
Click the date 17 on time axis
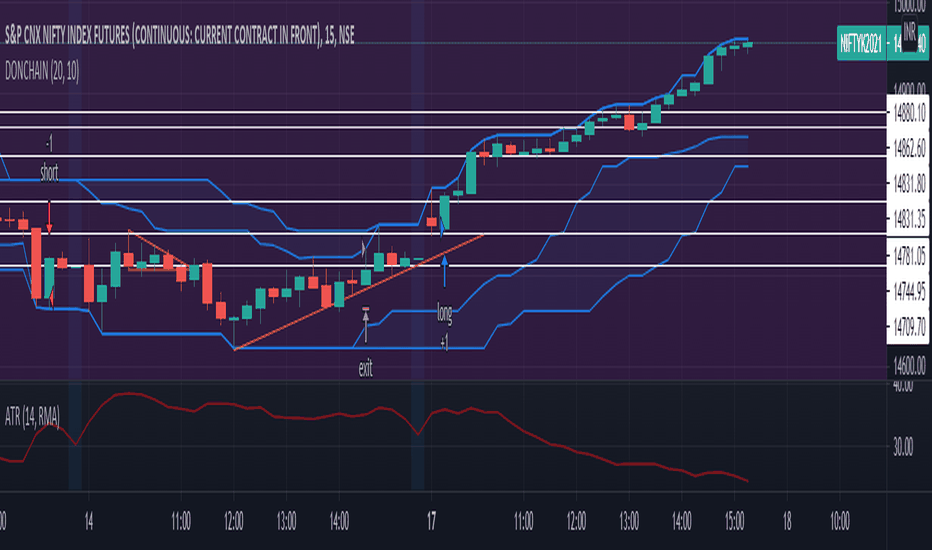[432, 521]
